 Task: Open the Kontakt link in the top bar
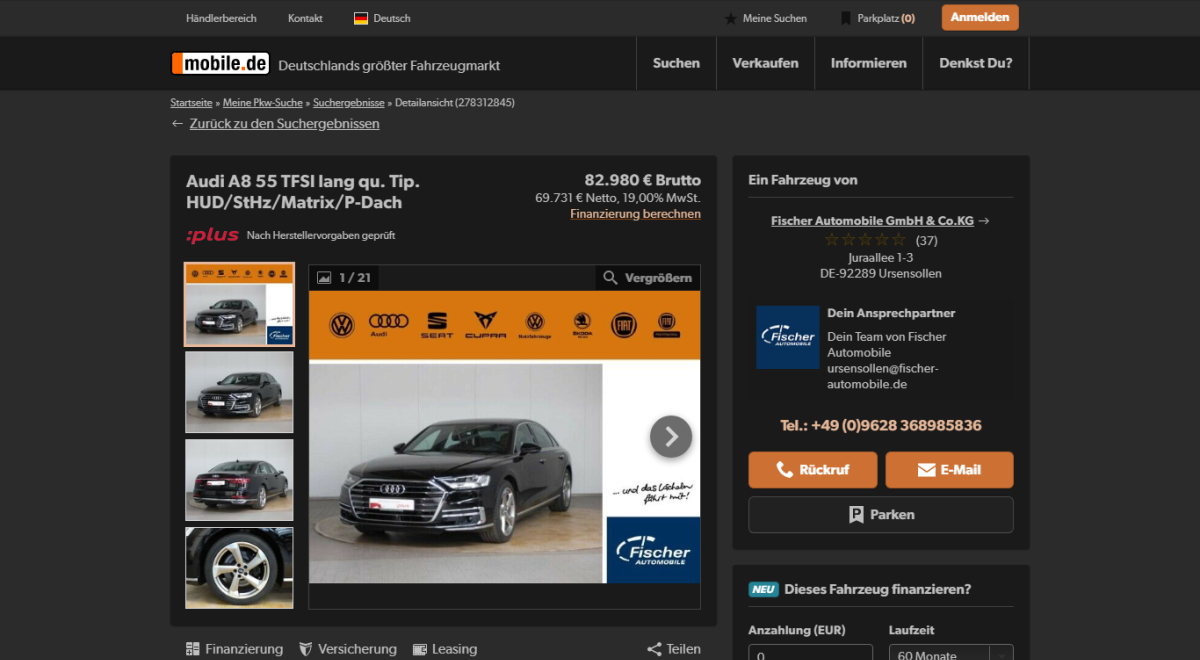(x=305, y=18)
